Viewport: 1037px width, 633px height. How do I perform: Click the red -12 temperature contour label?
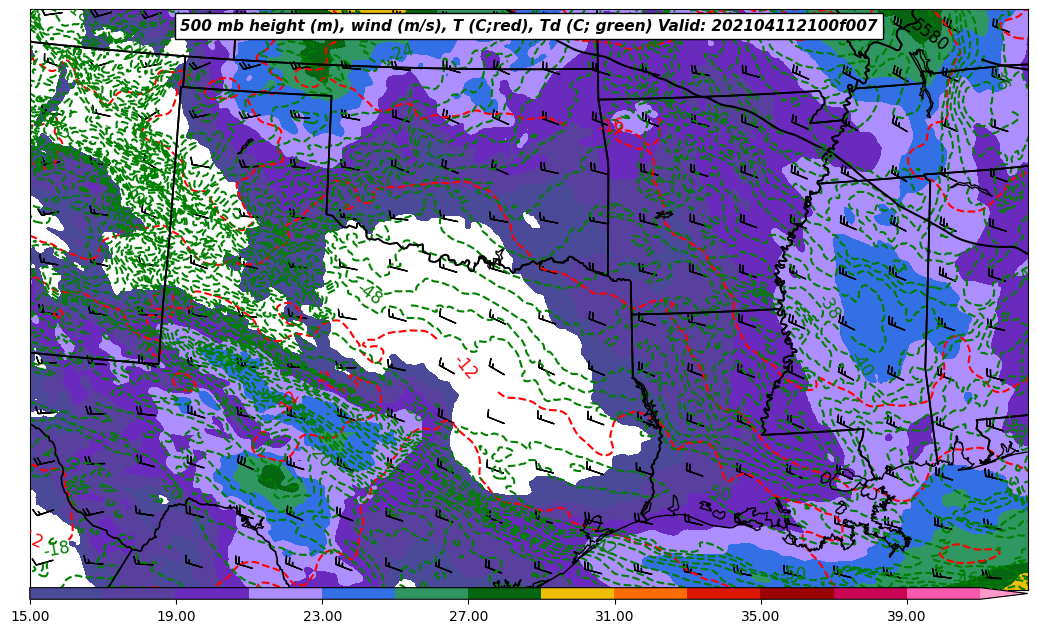466,367
